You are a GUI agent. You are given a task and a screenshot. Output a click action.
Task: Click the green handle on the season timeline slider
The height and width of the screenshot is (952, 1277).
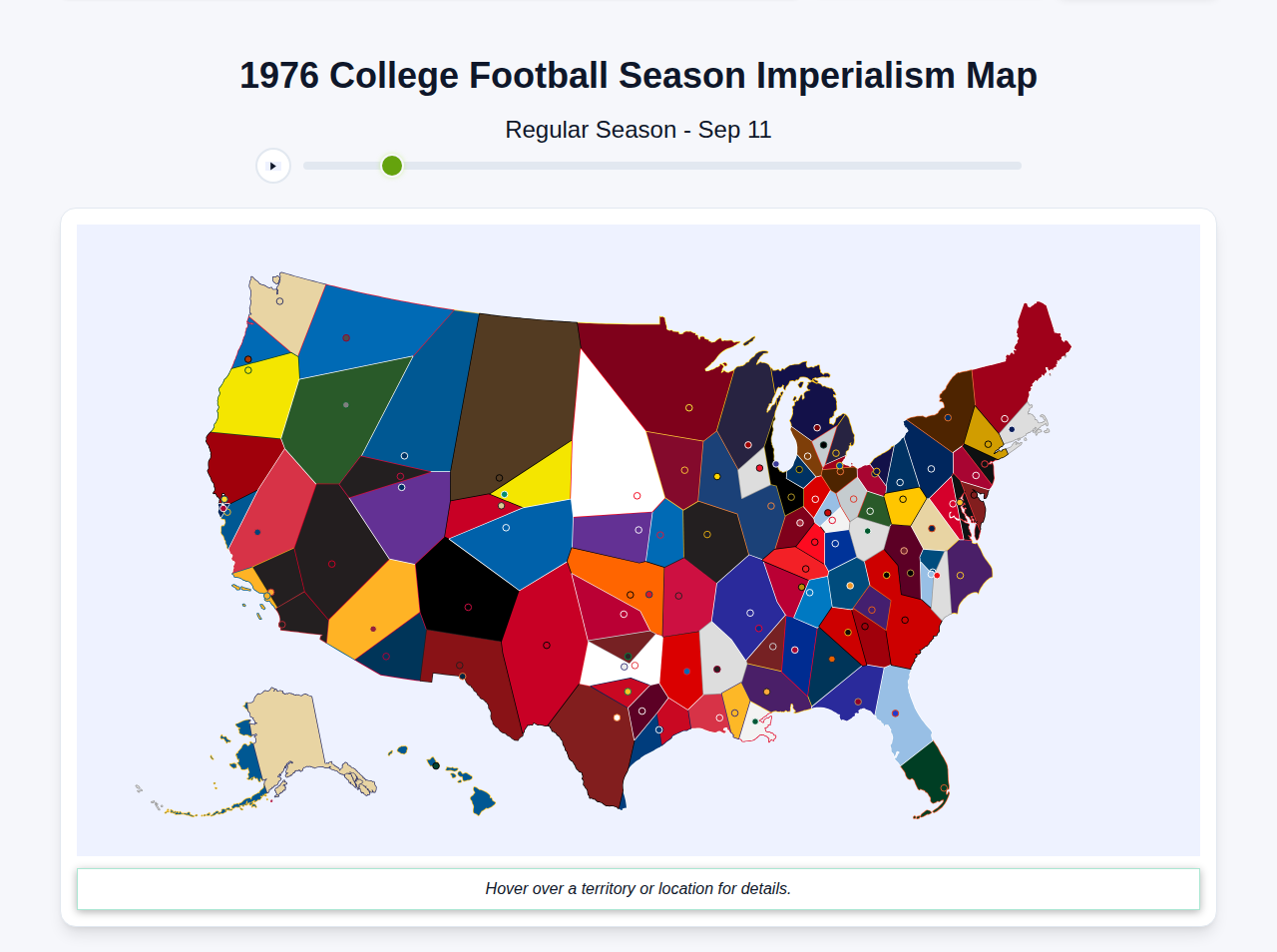[391, 166]
